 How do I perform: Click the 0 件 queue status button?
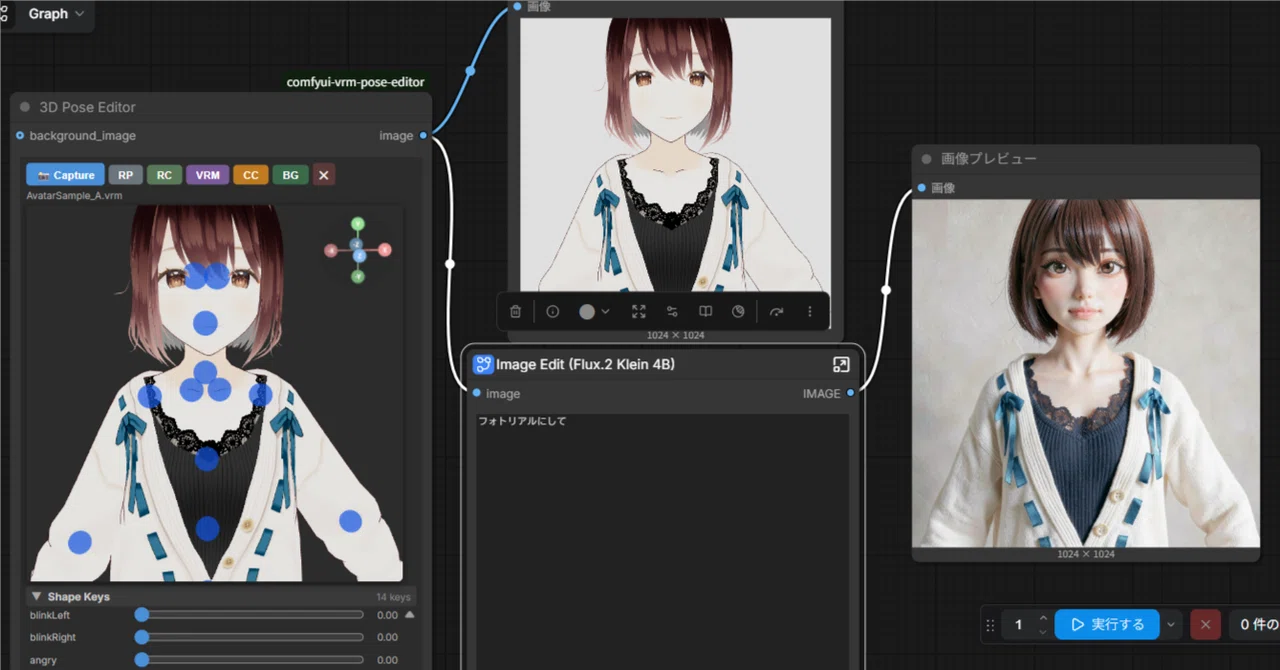pos(1254,625)
